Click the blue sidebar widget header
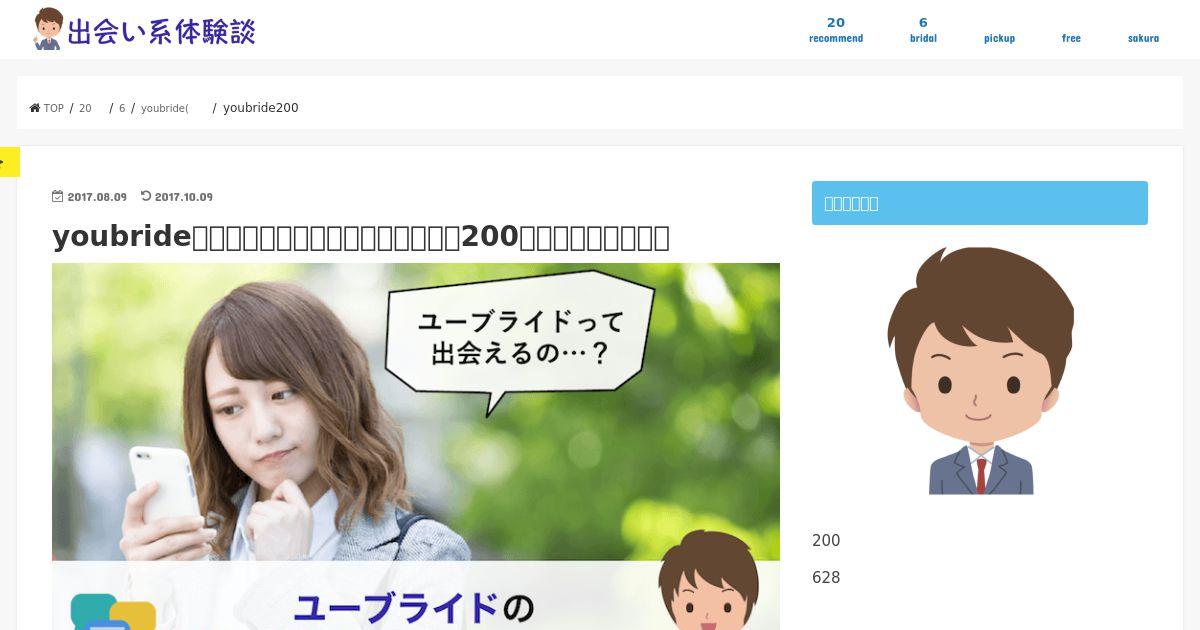 (x=980, y=203)
